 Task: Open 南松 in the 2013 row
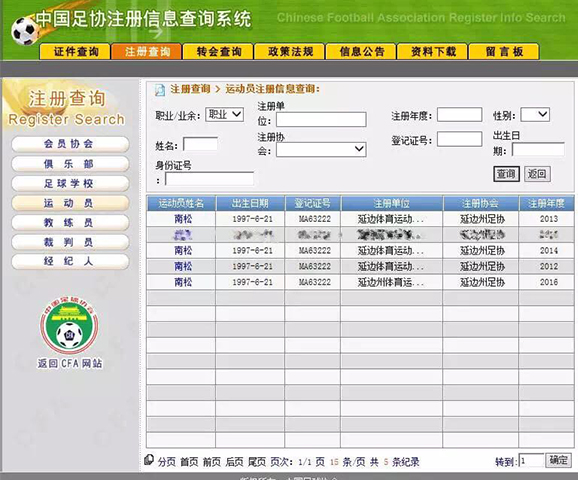pos(183,219)
